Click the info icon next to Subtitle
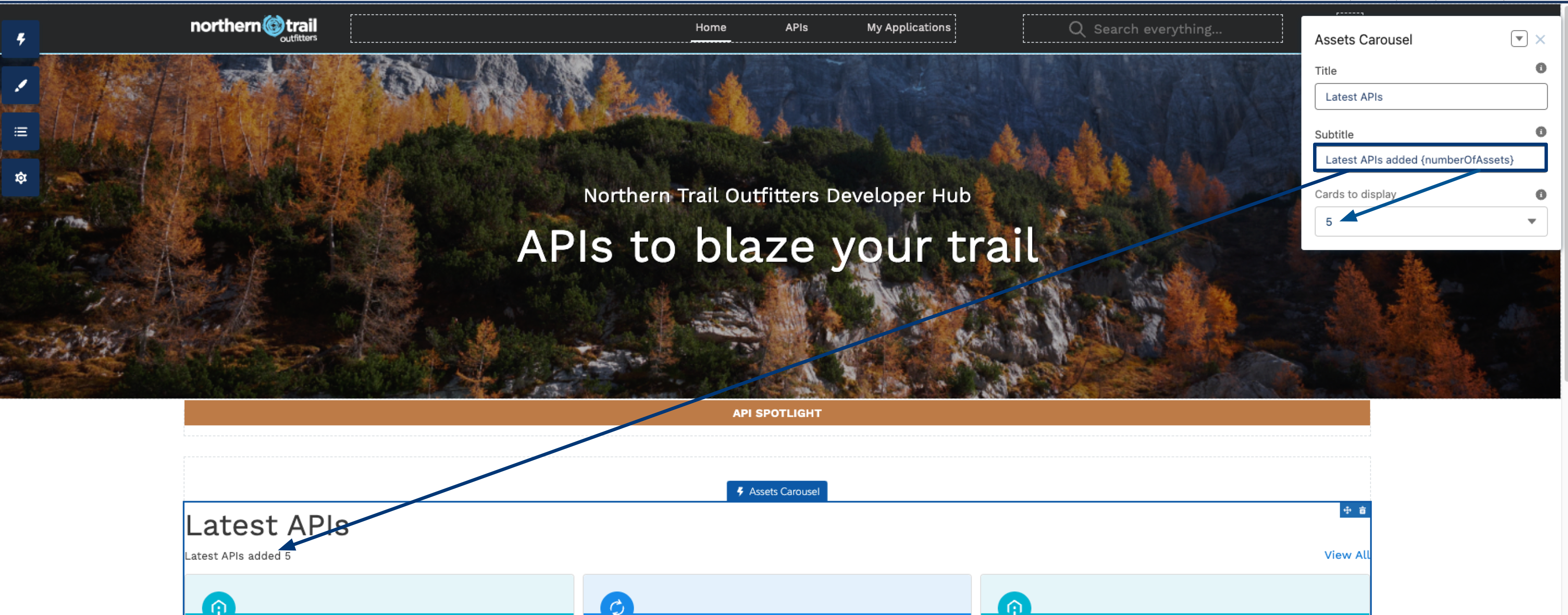Viewport: 1568px width, 615px height. [x=1541, y=132]
